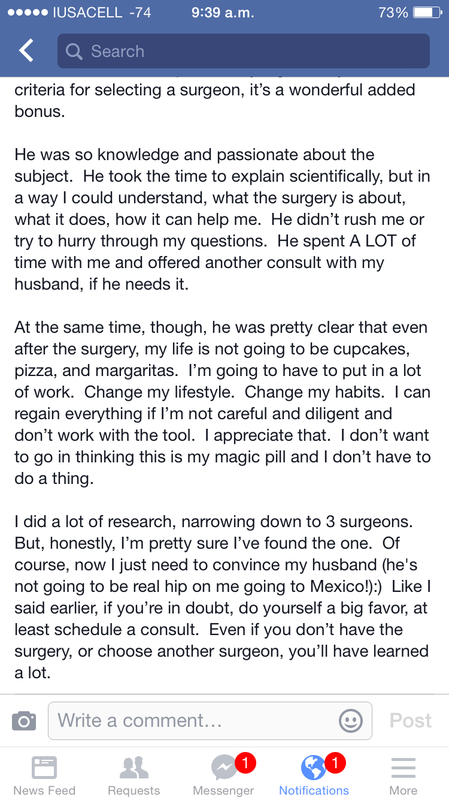The image size is (449, 800).
Task: Open the emoji smiley picker
Action: [x=351, y=720]
